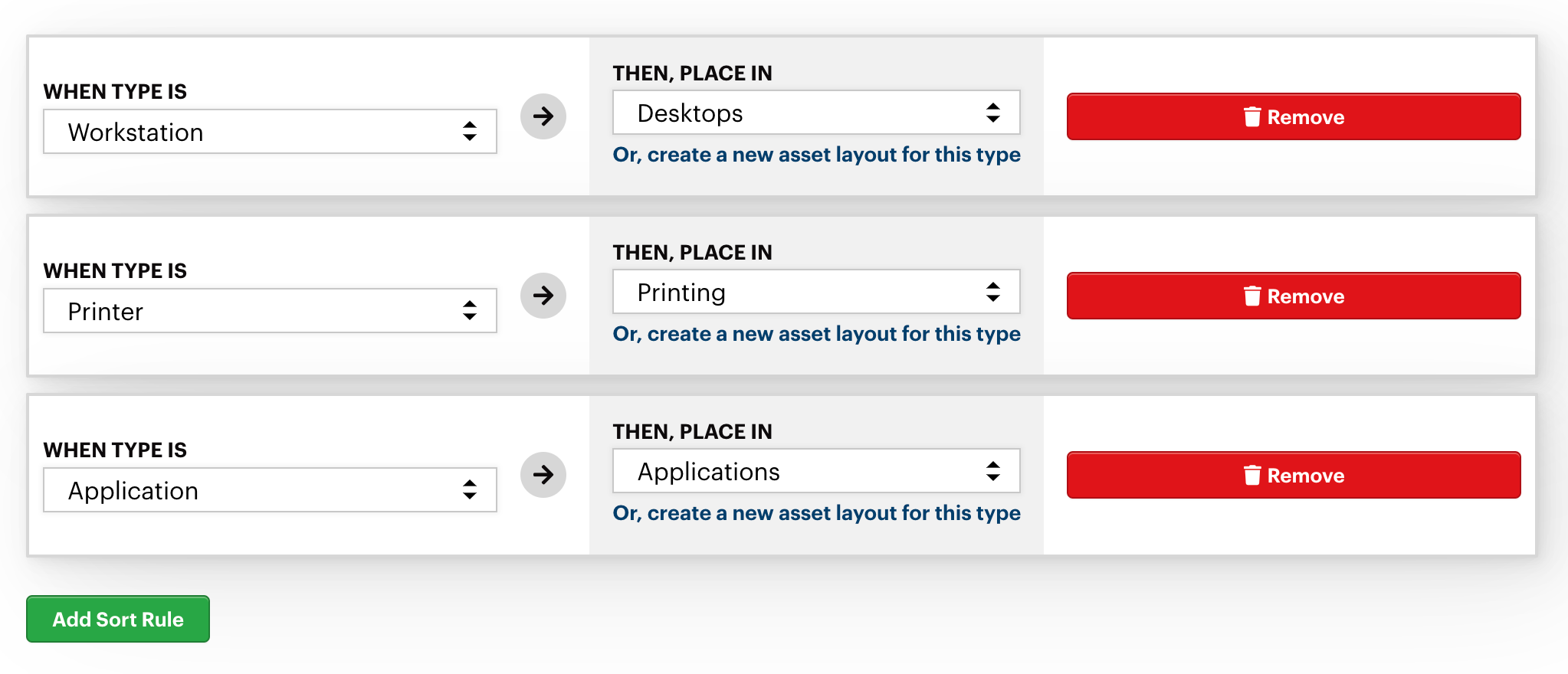
Task: Click the stepper arrows in Desktops selector
Action: [992, 113]
